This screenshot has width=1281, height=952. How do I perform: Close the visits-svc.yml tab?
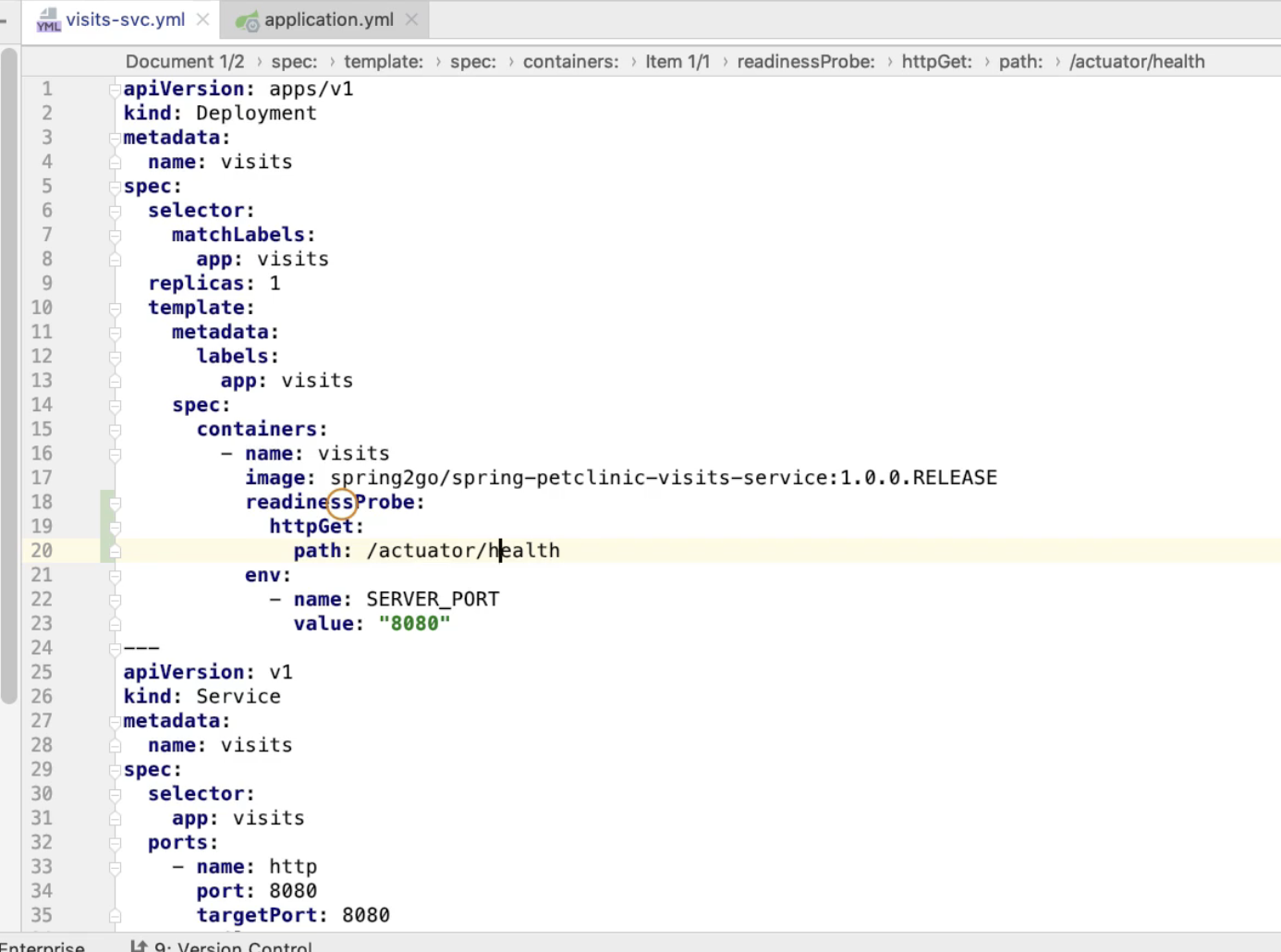pos(202,19)
